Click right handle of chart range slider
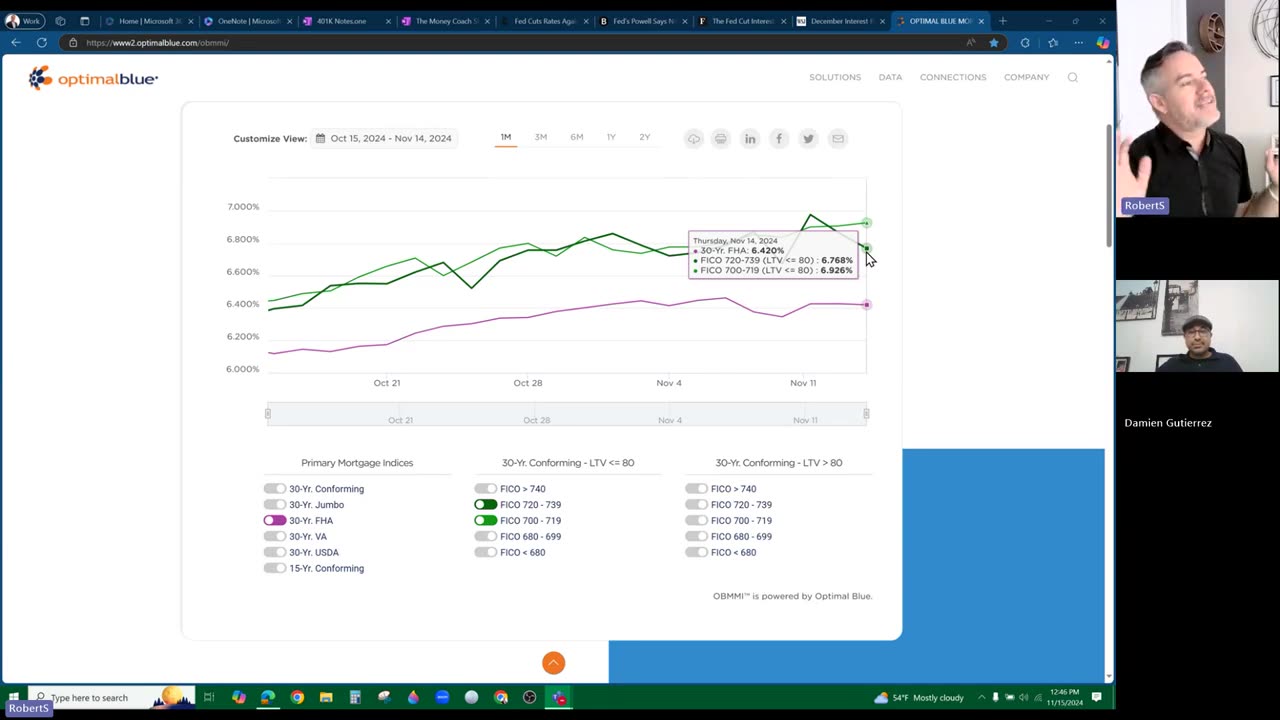This screenshot has width=1280, height=720. point(866,413)
